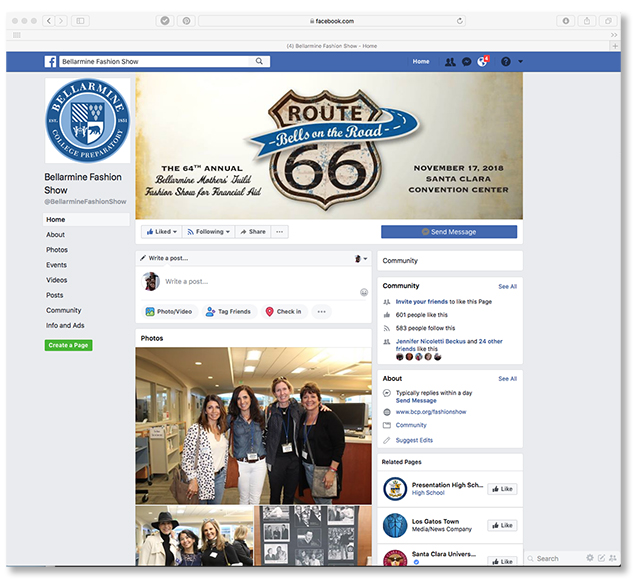
Task: Open chat settings gear icon
Action: [x=590, y=558]
